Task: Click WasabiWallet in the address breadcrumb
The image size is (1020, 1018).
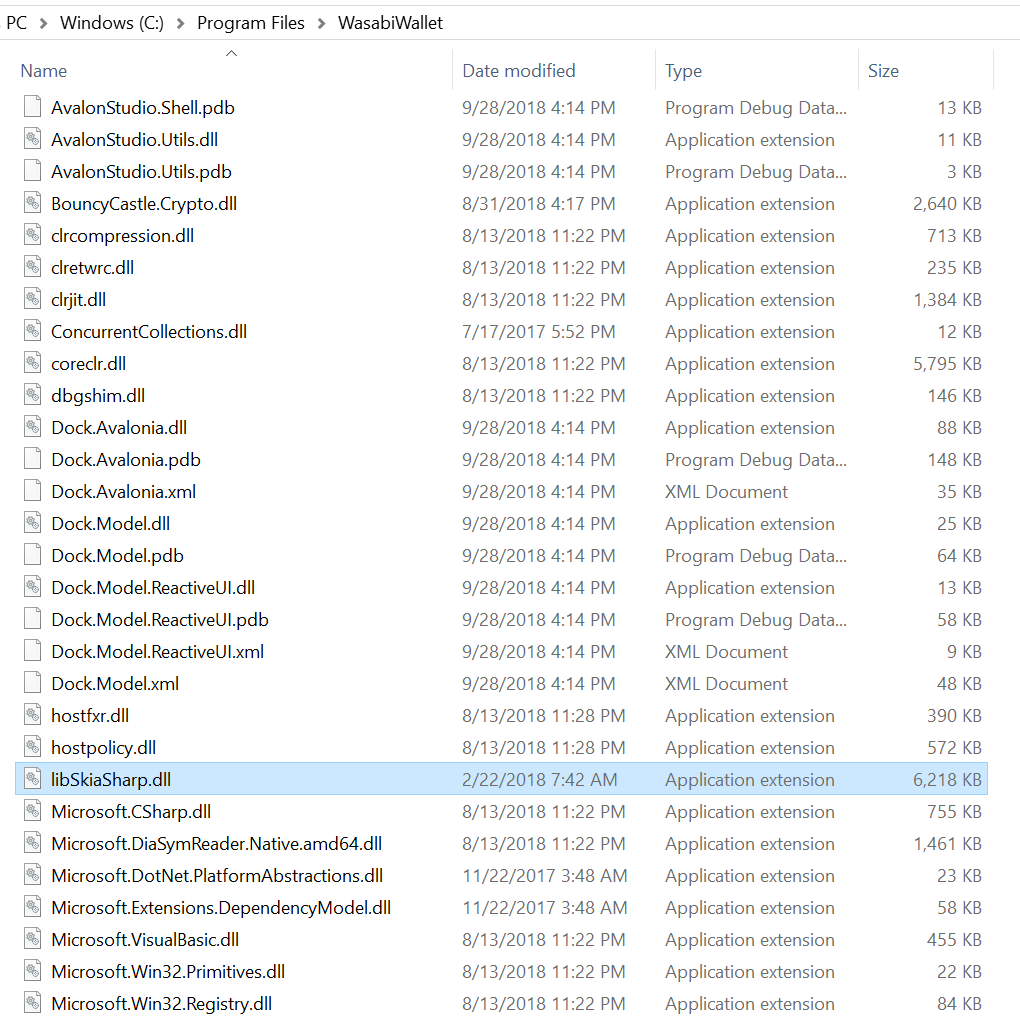Action: pyautogui.click(x=390, y=23)
